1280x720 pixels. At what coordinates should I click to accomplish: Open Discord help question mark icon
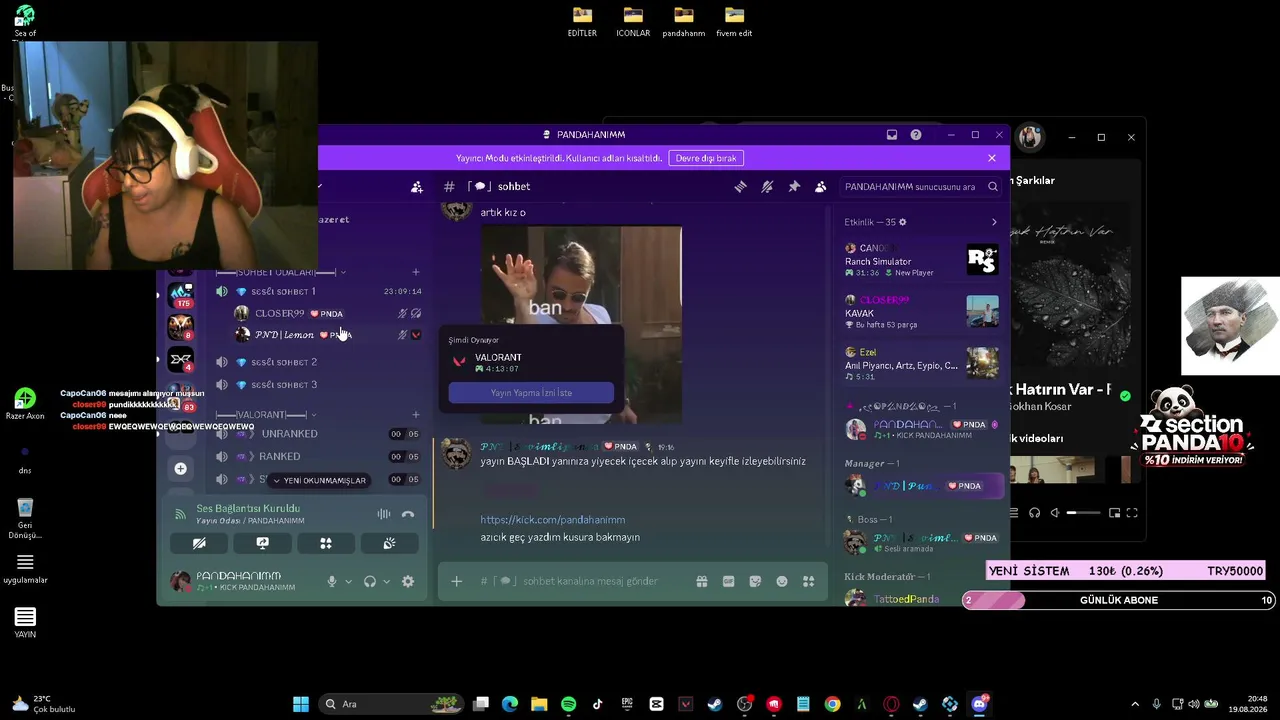pos(915,135)
